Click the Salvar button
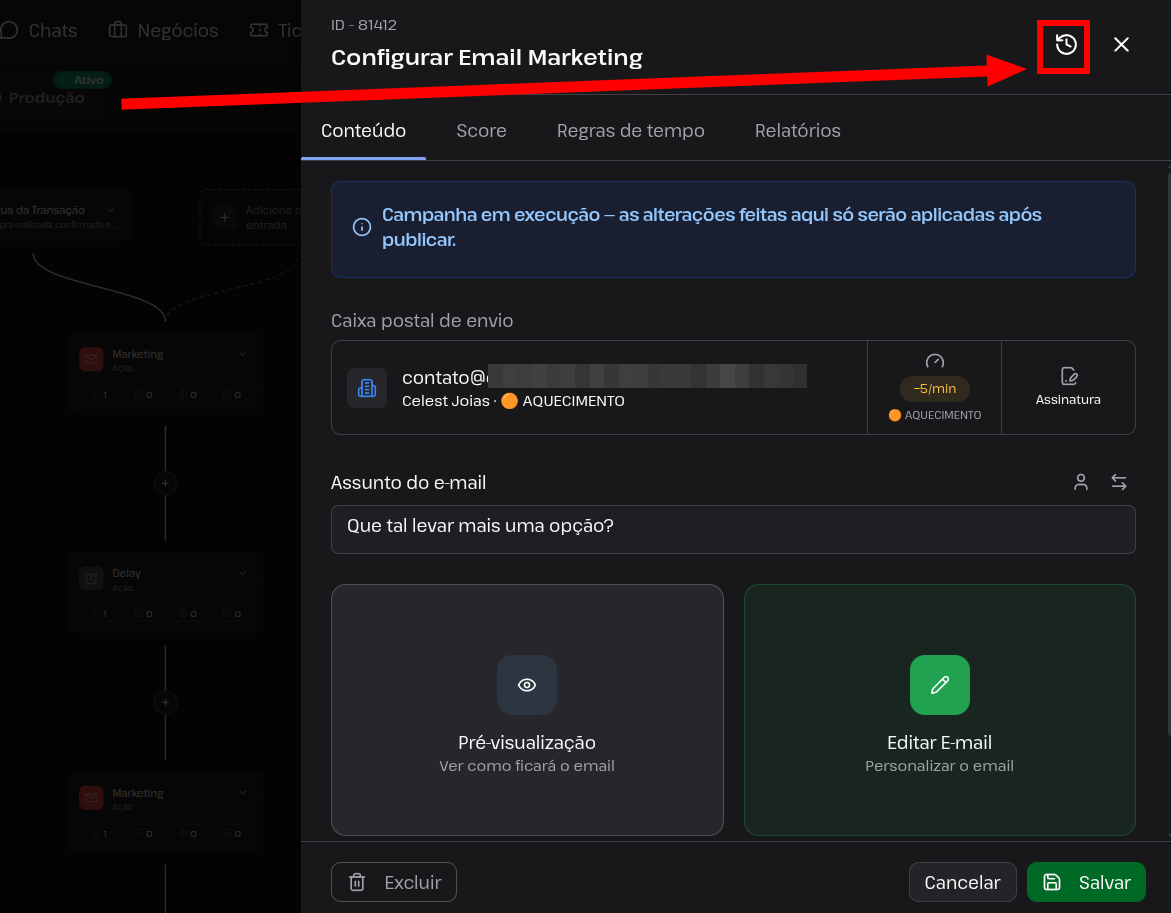This screenshot has height=913, width=1171. 1086,882
